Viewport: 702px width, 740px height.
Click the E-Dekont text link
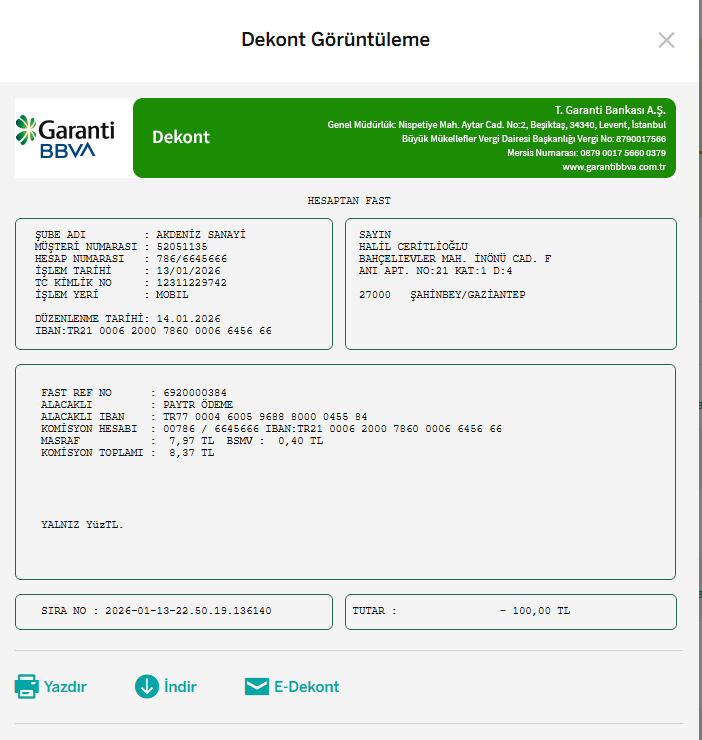307,687
